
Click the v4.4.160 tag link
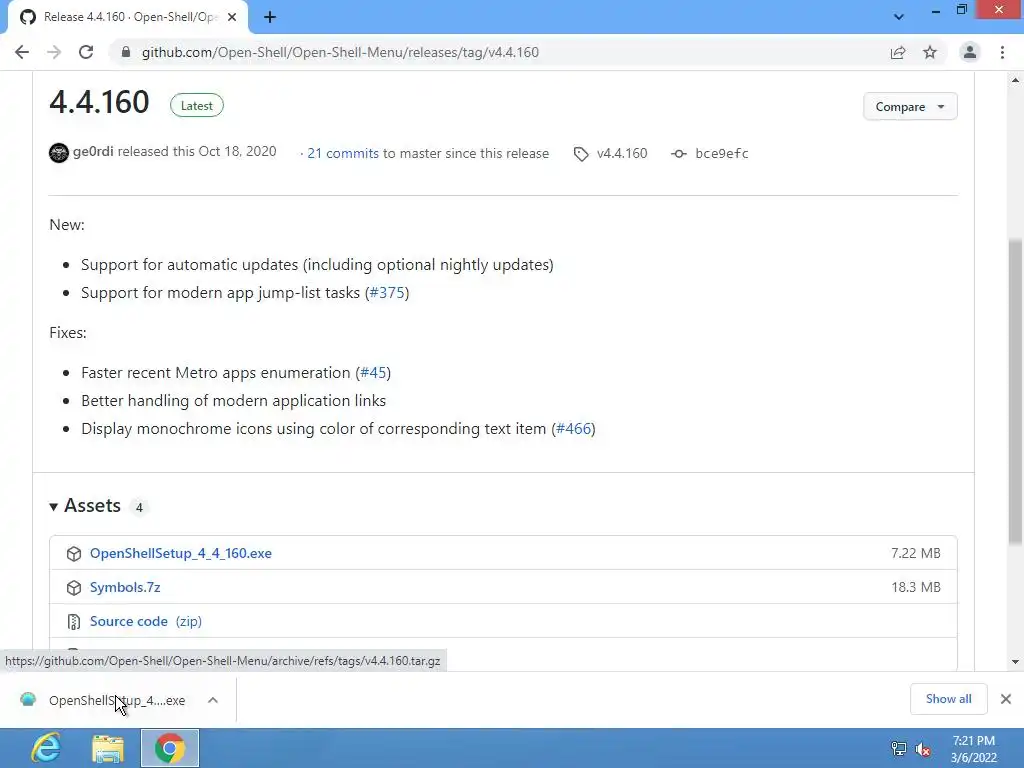tap(622, 153)
